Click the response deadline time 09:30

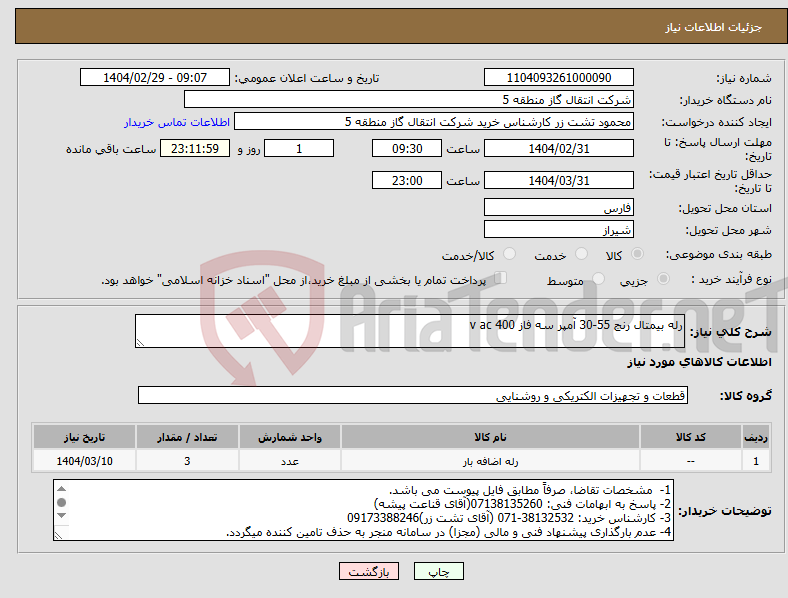407,149
